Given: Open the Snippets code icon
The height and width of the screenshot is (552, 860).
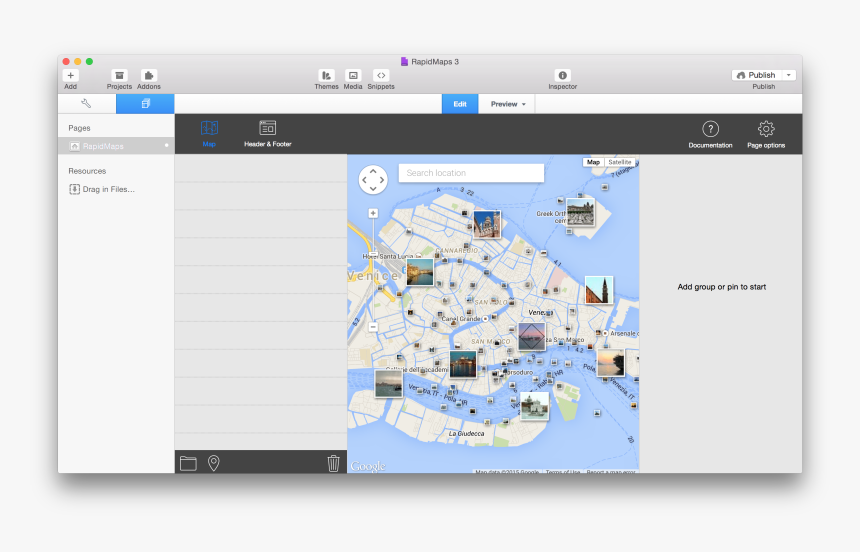Looking at the screenshot, I should coord(381,75).
